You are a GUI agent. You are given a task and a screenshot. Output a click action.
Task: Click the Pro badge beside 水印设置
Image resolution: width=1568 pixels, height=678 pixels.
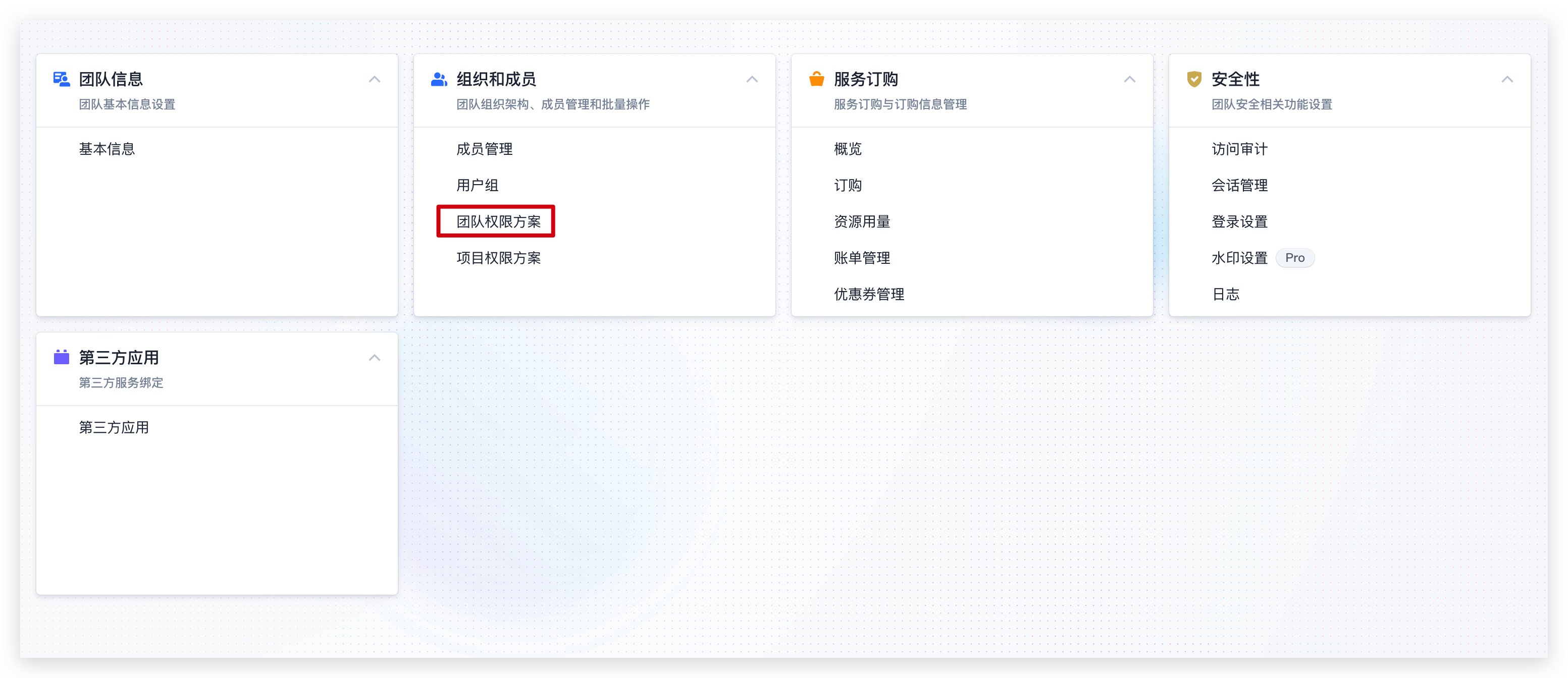[1295, 258]
